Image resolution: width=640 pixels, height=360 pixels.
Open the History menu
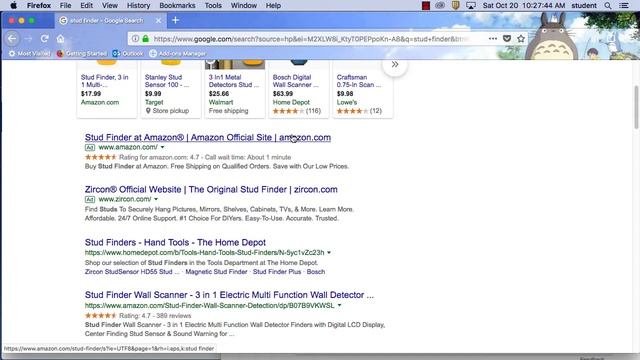(x=138, y=6)
